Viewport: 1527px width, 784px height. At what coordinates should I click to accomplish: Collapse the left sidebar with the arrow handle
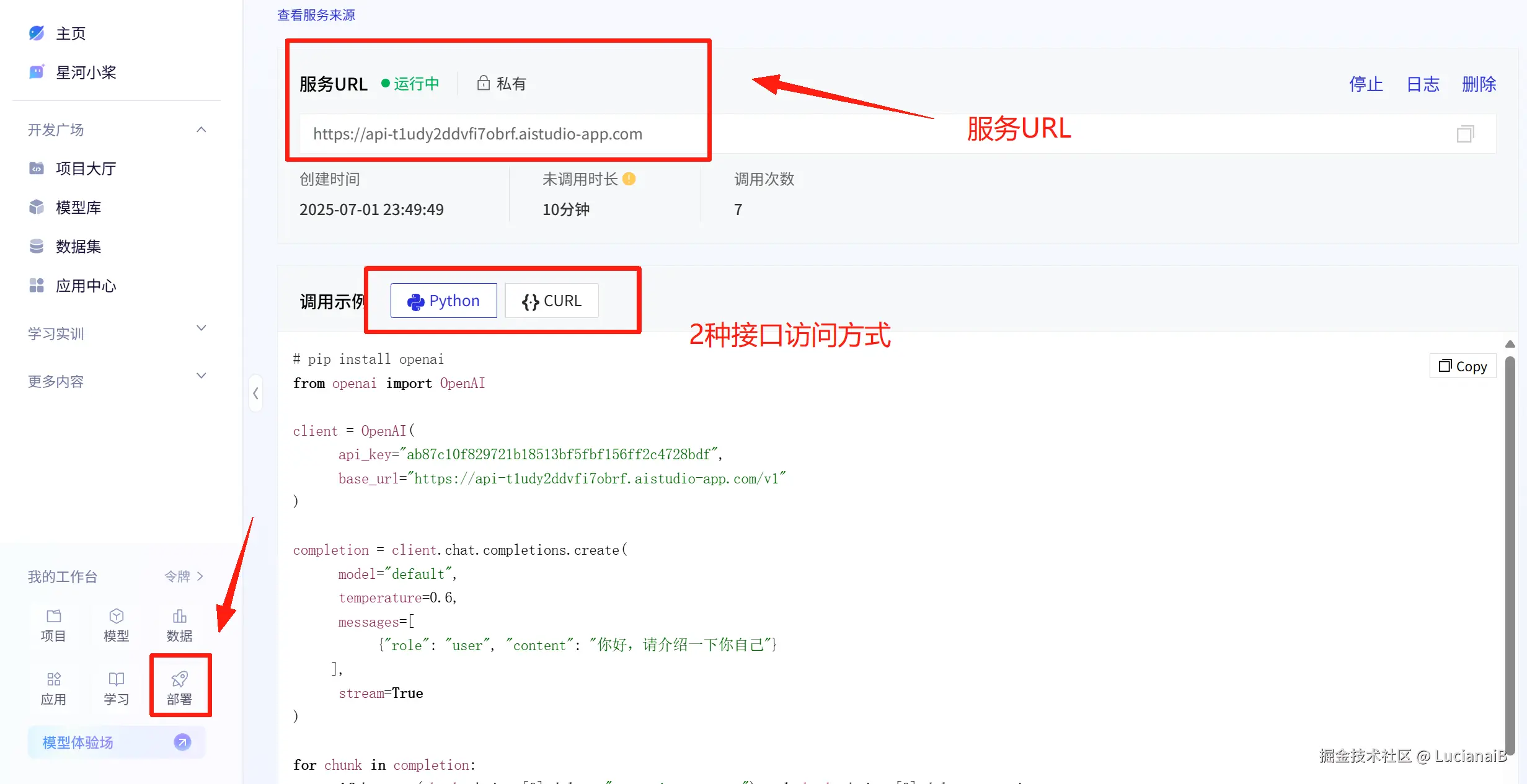point(255,393)
